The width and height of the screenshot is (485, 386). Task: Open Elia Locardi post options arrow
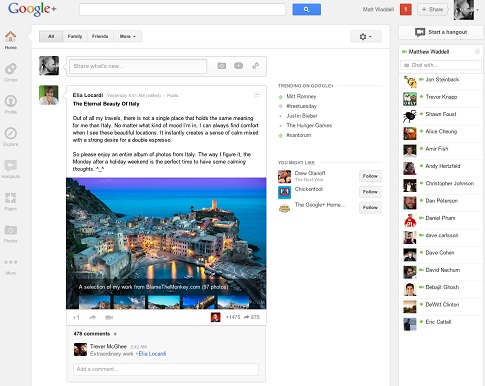coord(257,95)
